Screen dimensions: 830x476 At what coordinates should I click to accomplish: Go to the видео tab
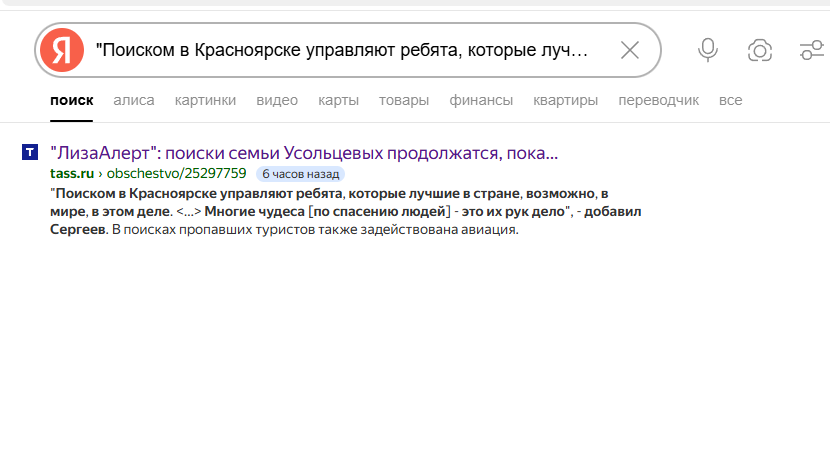click(277, 100)
